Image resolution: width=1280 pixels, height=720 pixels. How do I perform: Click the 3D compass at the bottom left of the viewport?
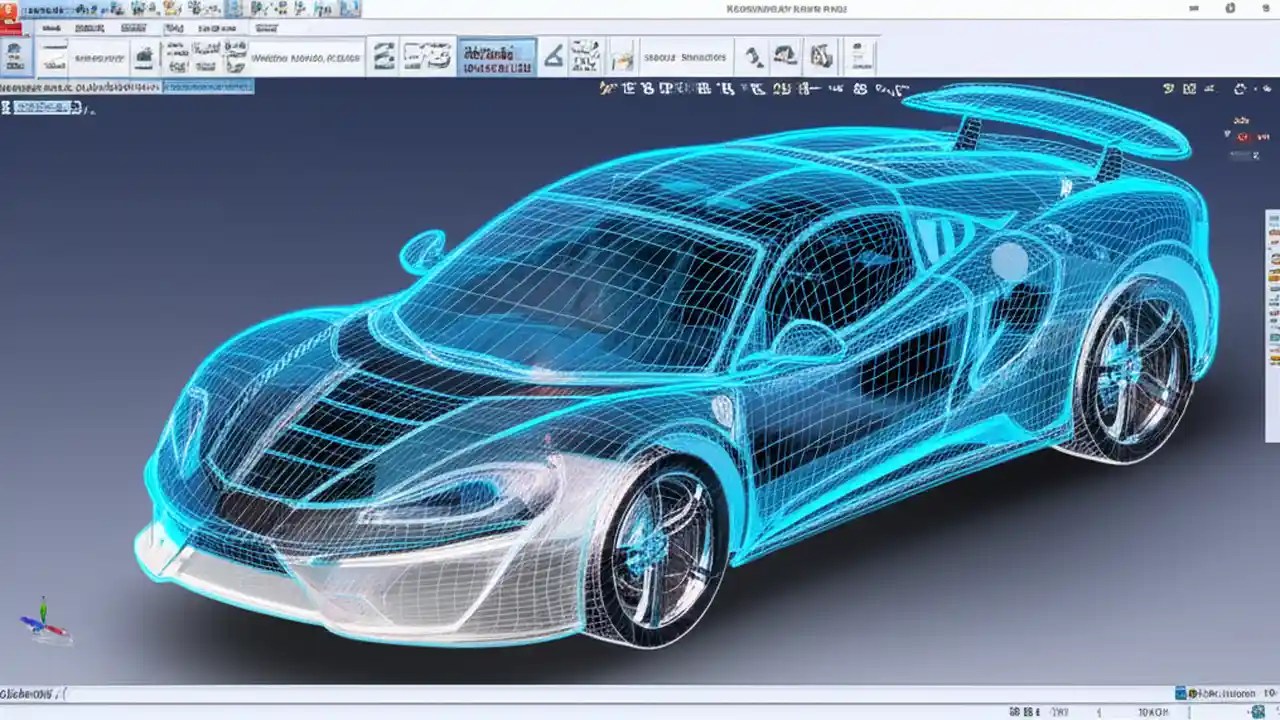click(x=47, y=628)
